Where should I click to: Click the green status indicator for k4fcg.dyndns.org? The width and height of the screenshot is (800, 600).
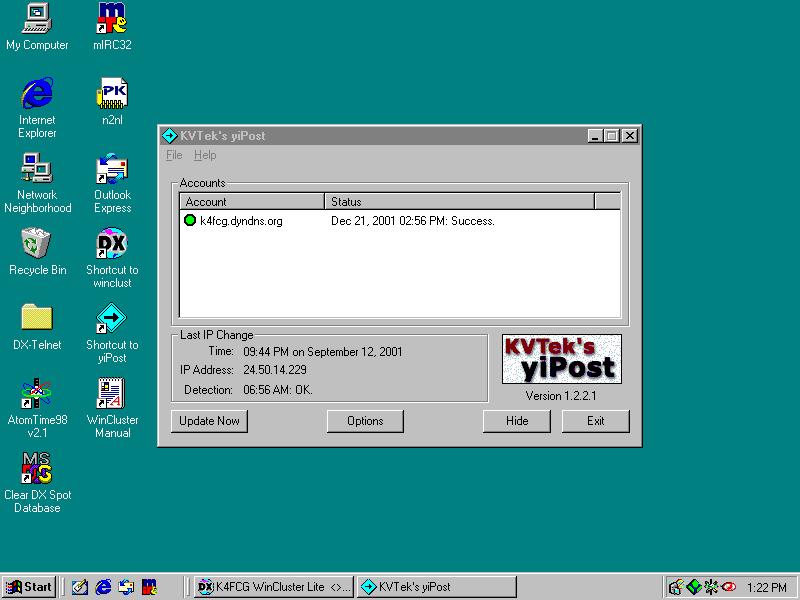(x=190, y=221)
